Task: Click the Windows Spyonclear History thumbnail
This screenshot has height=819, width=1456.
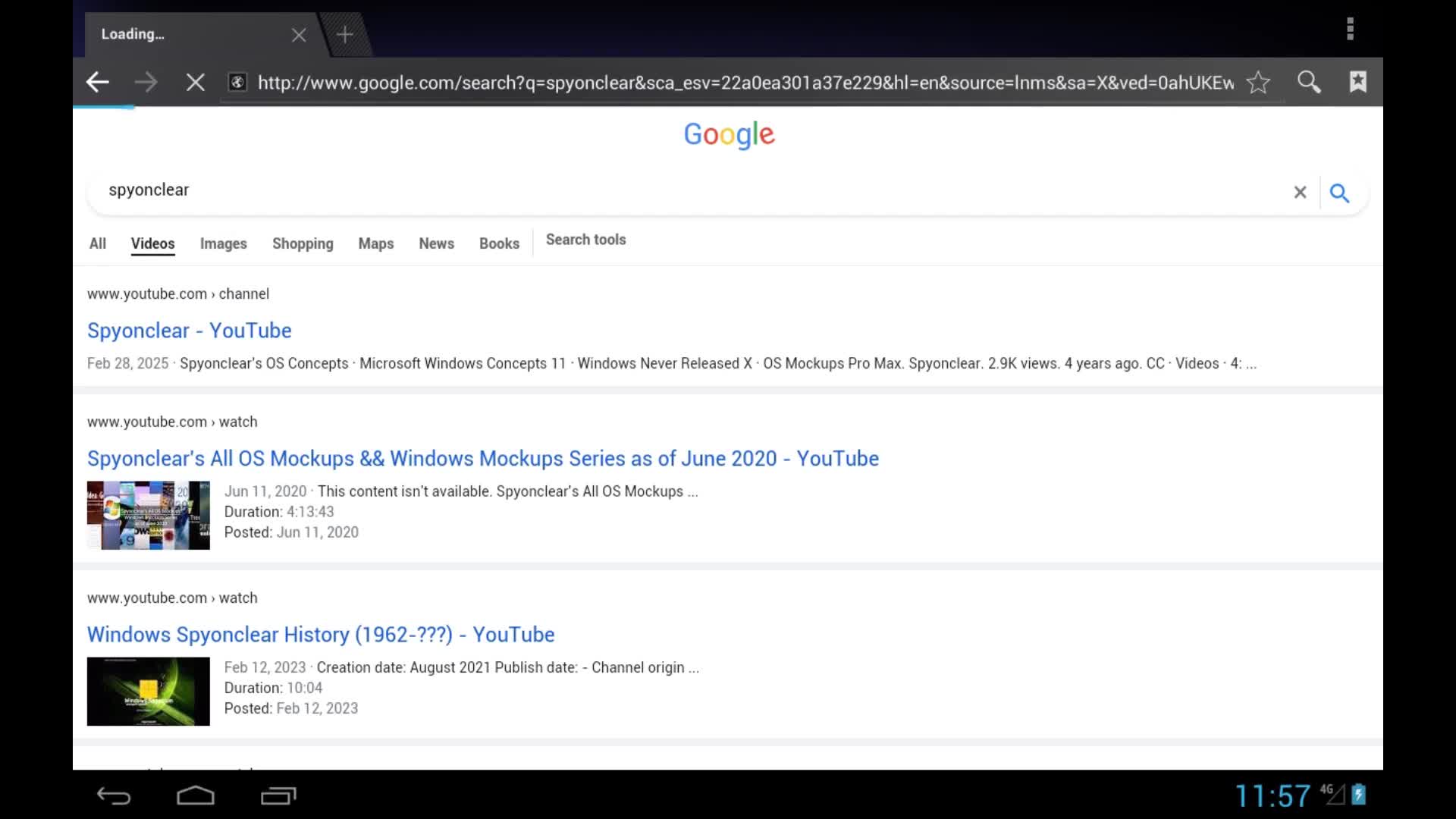Action: coord(149,692)
